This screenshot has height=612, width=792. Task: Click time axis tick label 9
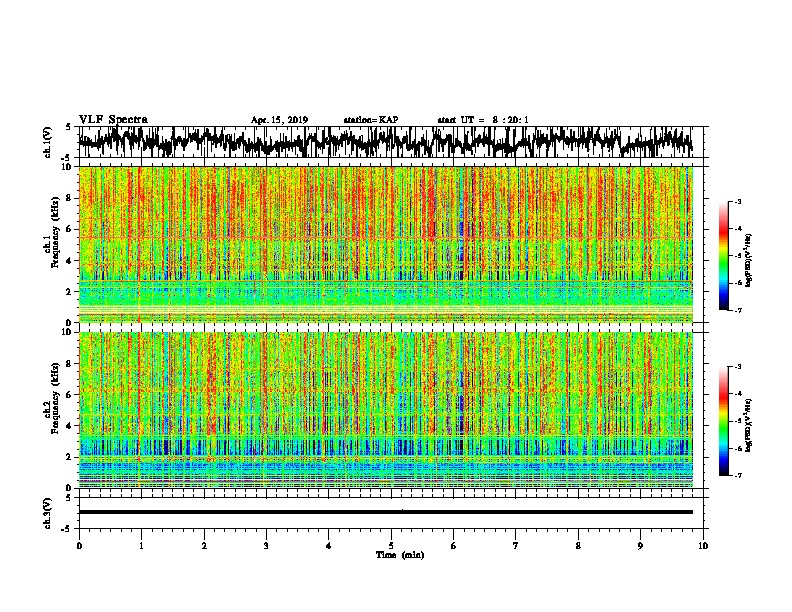640,546
